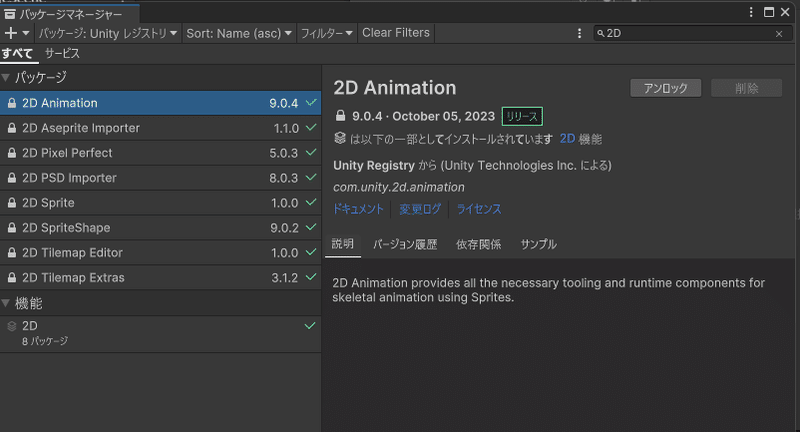Switch to the 説明 tab
The height and width of the screenshot is (432, 800).
(342, 244)
